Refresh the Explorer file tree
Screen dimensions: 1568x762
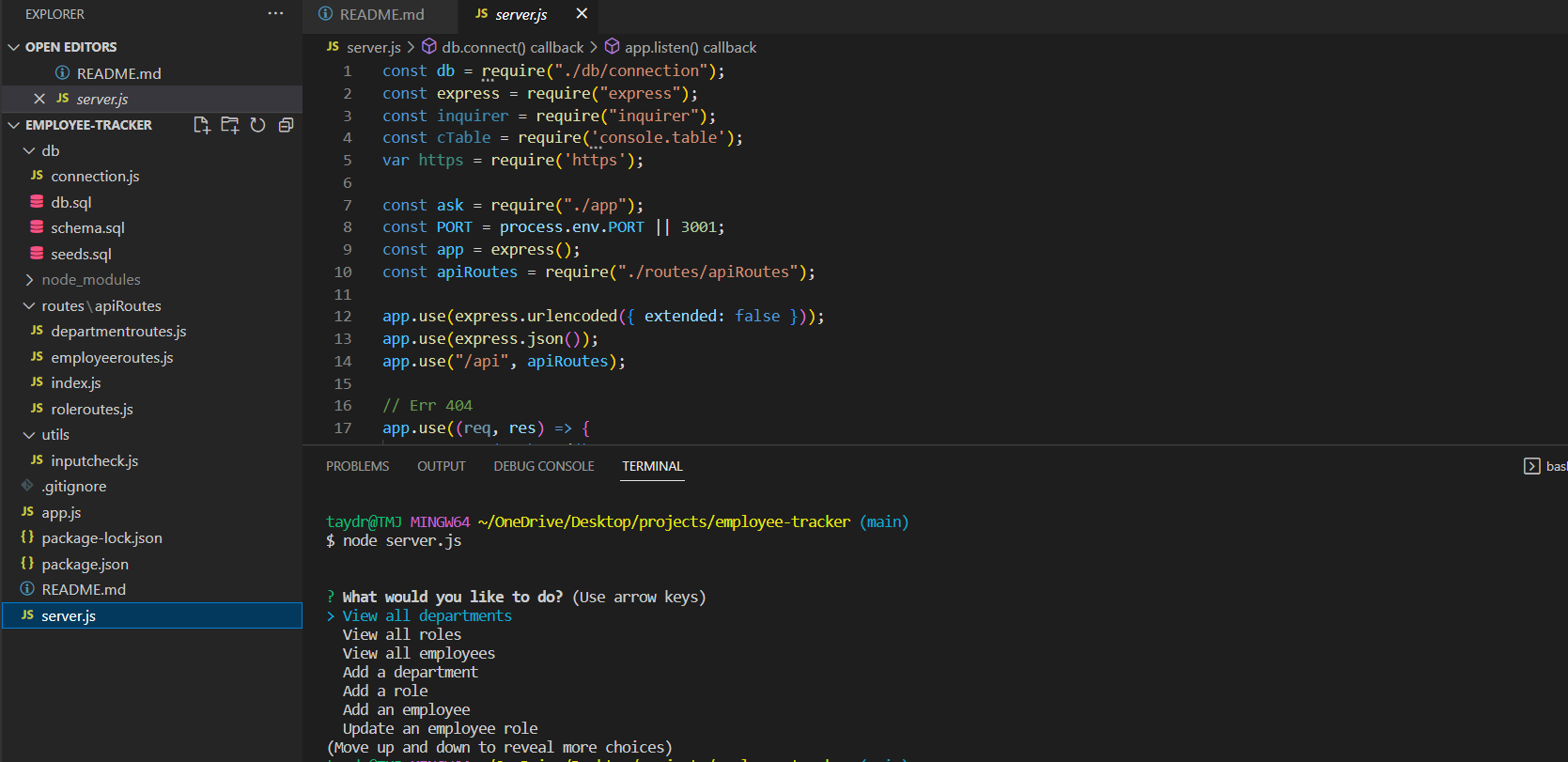pyautogui.click(x=257, y=125)
